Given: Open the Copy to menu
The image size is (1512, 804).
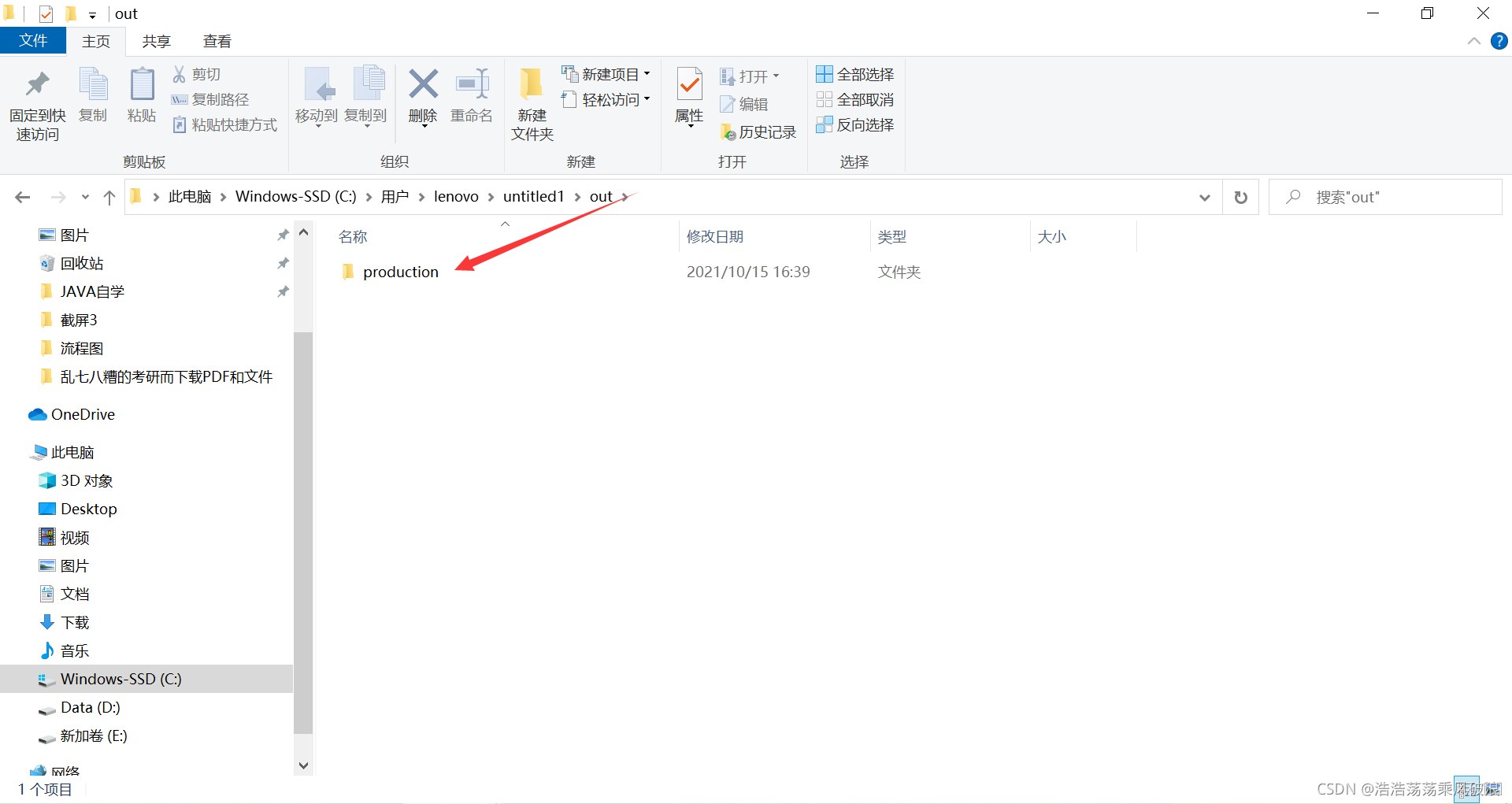Looking at the screenshot, I should (x=365, y=96).
